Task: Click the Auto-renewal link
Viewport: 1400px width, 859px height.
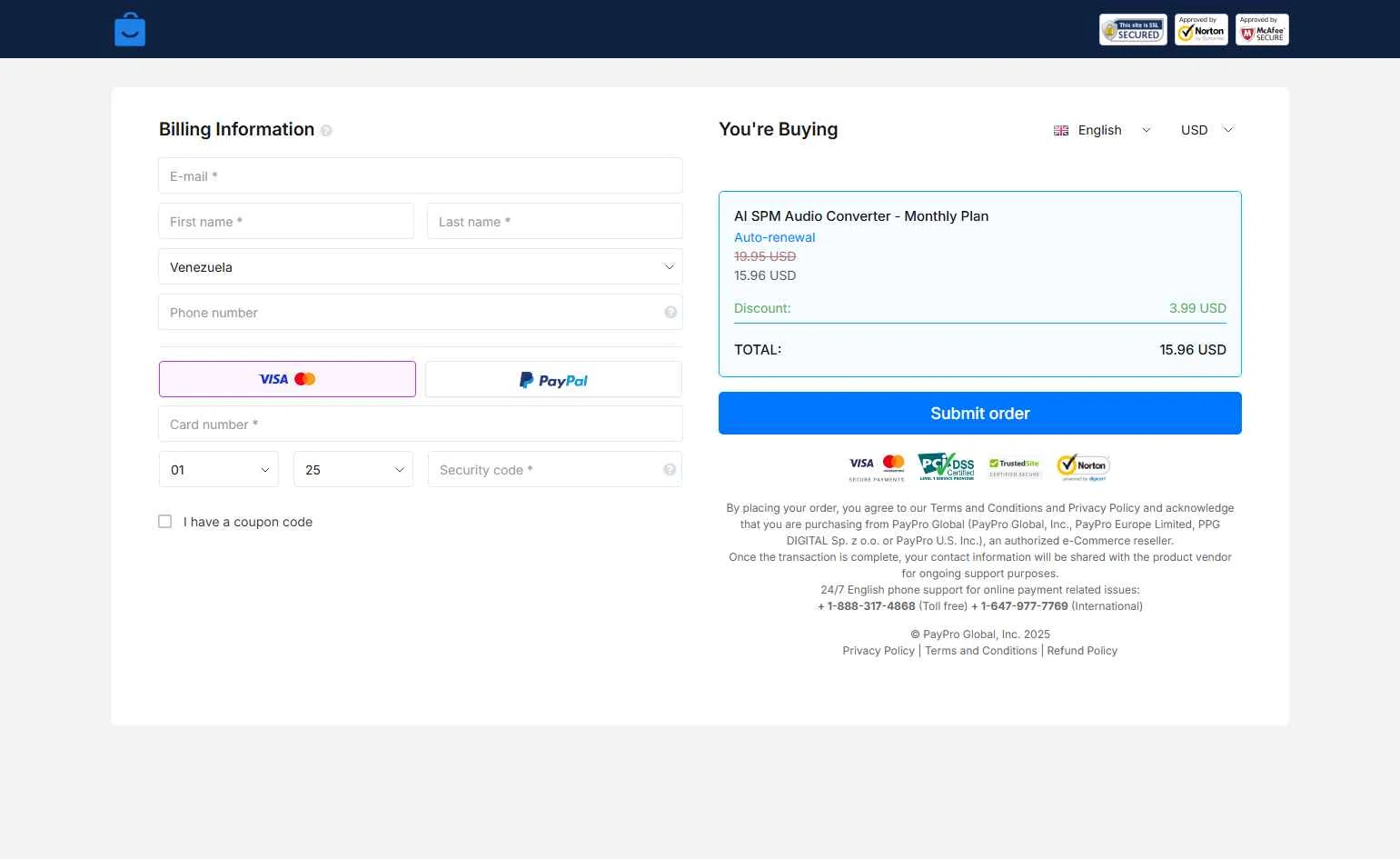Action: point(775,237)
